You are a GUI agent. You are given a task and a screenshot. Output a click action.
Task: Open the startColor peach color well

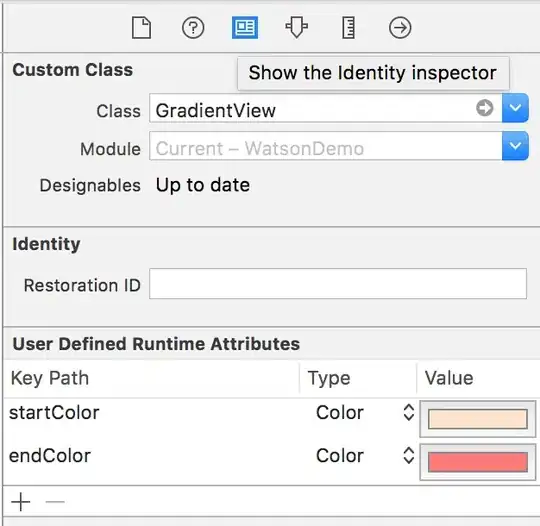tap(478, 419)
